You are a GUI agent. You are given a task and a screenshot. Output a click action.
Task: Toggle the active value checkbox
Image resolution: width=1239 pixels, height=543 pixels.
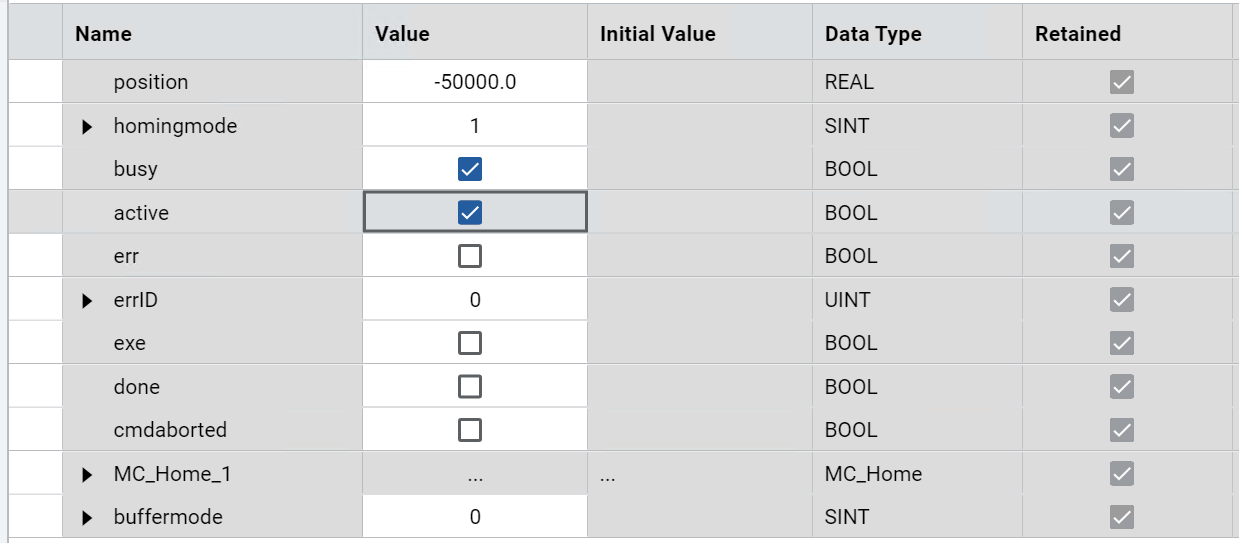469,213
